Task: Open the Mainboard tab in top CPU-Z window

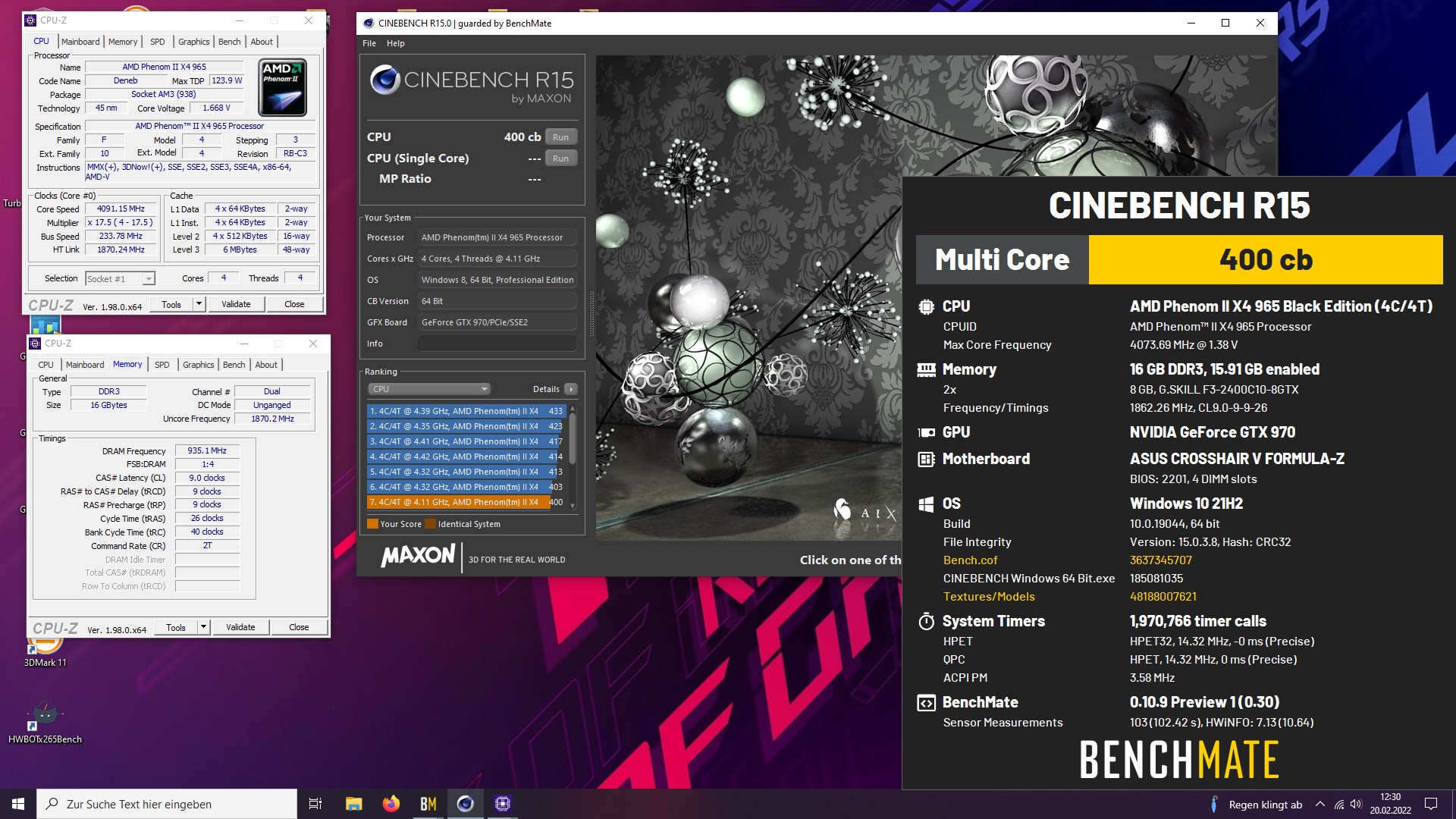Action: coord(80,42)
